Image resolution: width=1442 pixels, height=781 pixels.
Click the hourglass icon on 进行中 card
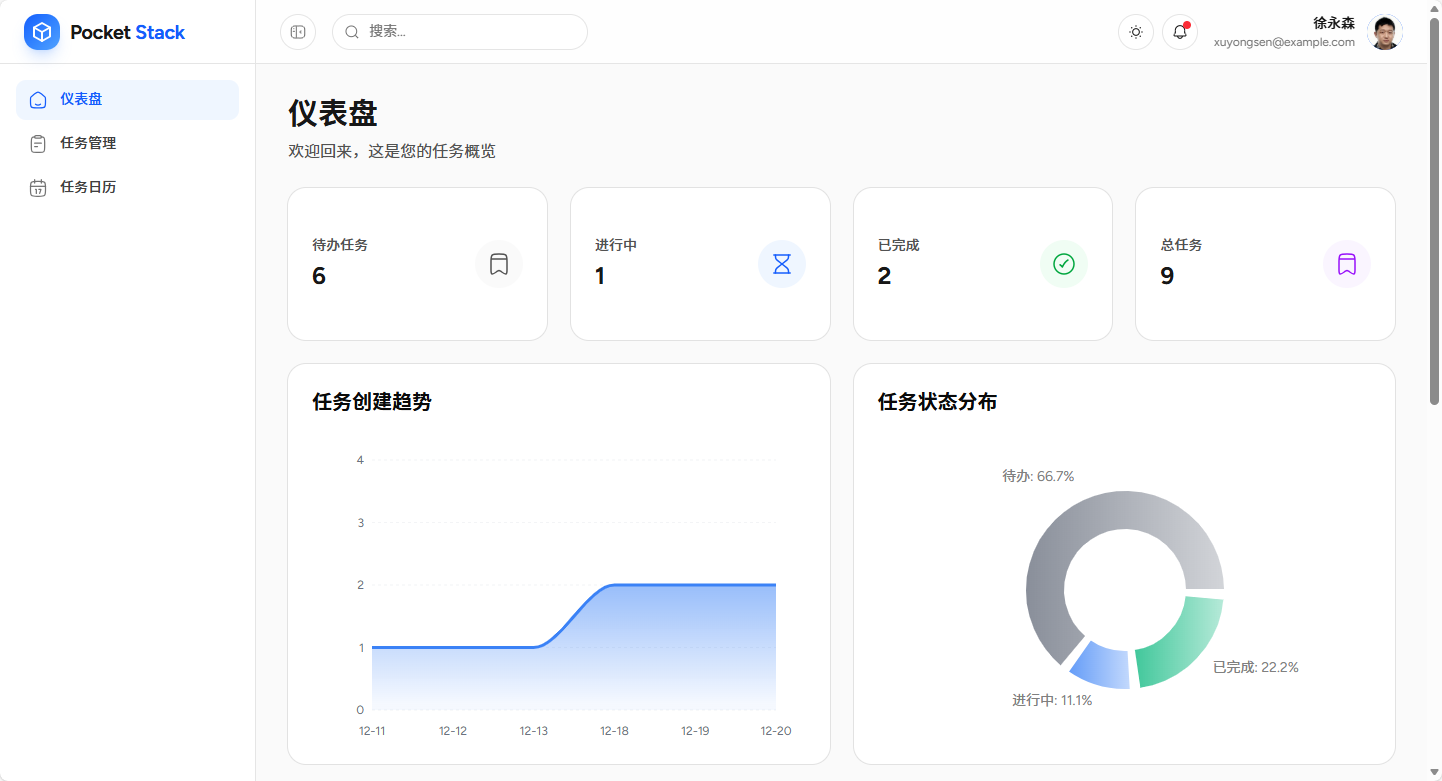781,264
